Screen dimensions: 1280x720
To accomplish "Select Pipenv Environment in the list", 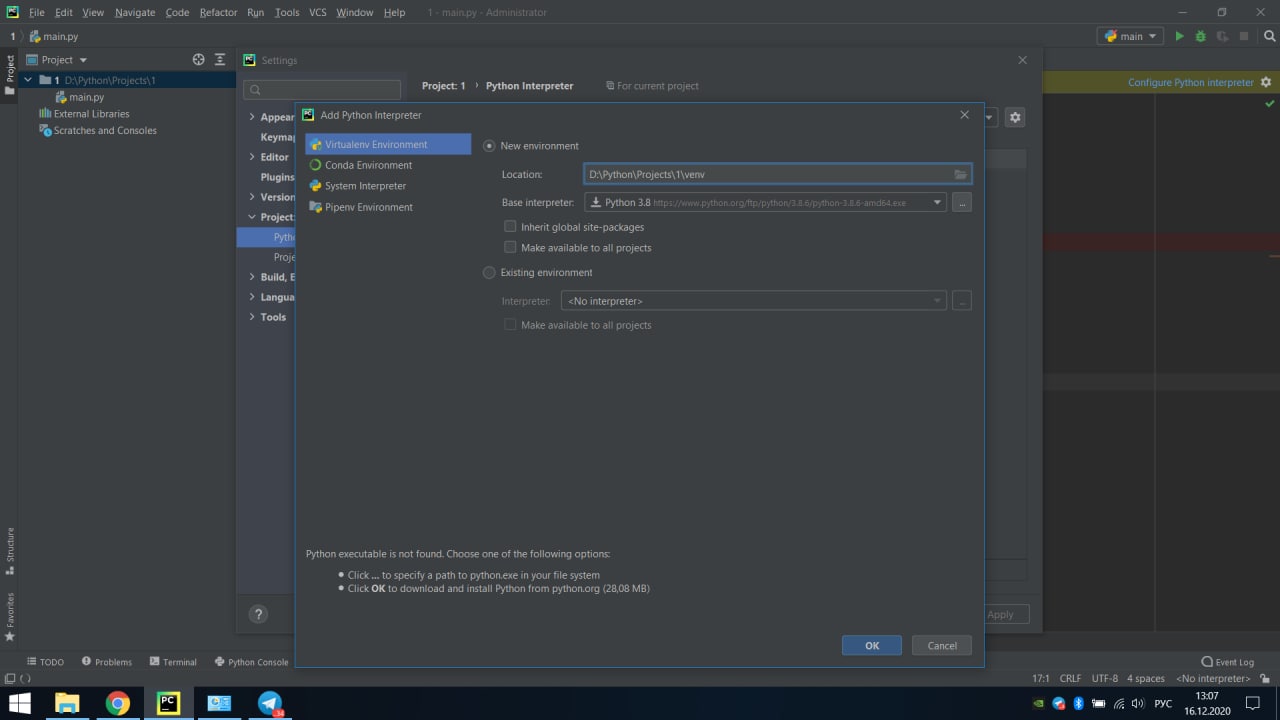I will click(x=388, y=207).
